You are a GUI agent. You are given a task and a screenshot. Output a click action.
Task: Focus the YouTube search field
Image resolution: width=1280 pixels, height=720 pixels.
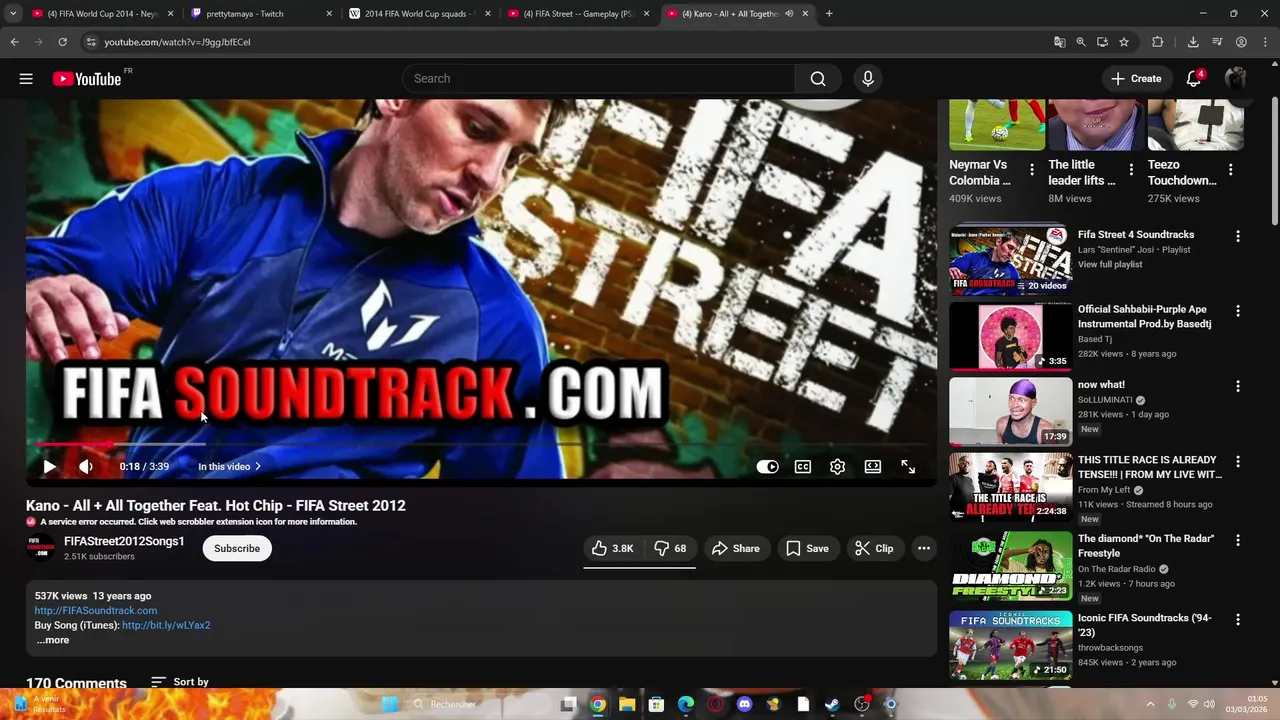click(598, 79)
